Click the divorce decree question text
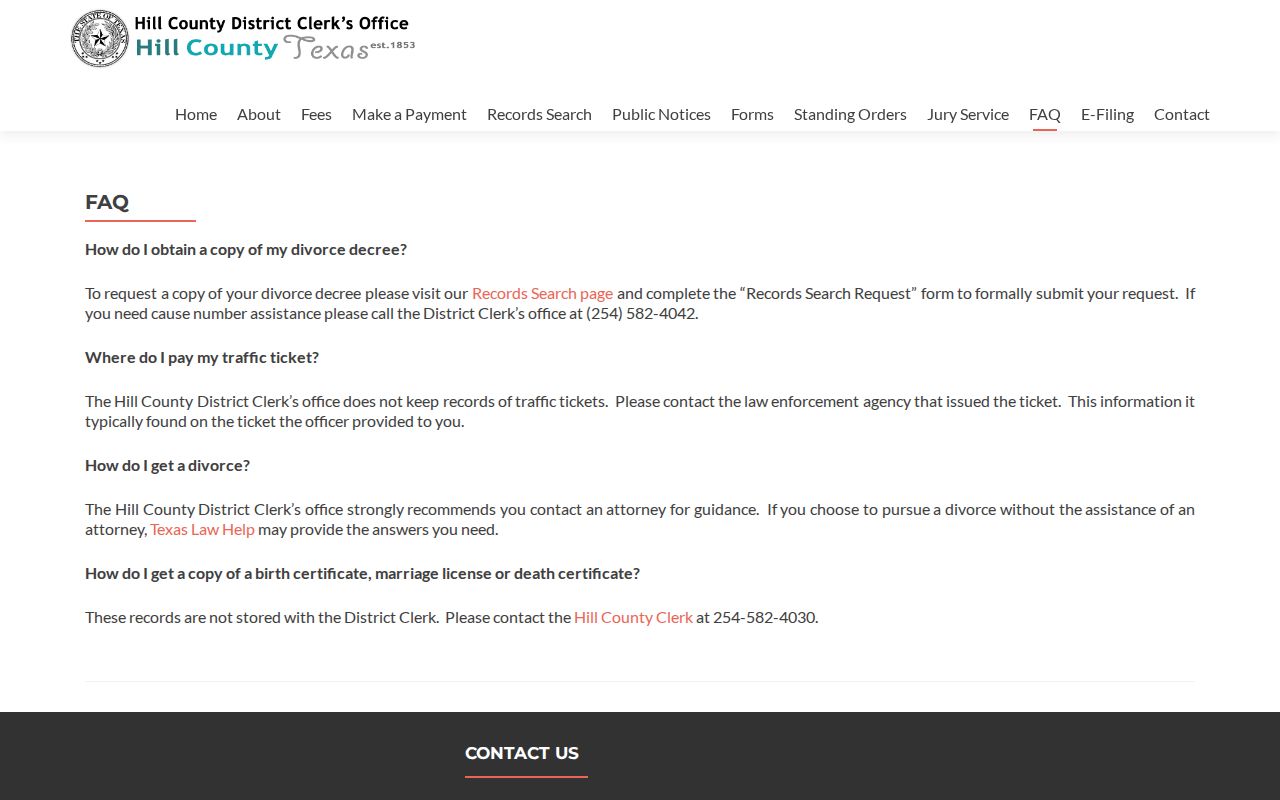 (x=246, y=249)
